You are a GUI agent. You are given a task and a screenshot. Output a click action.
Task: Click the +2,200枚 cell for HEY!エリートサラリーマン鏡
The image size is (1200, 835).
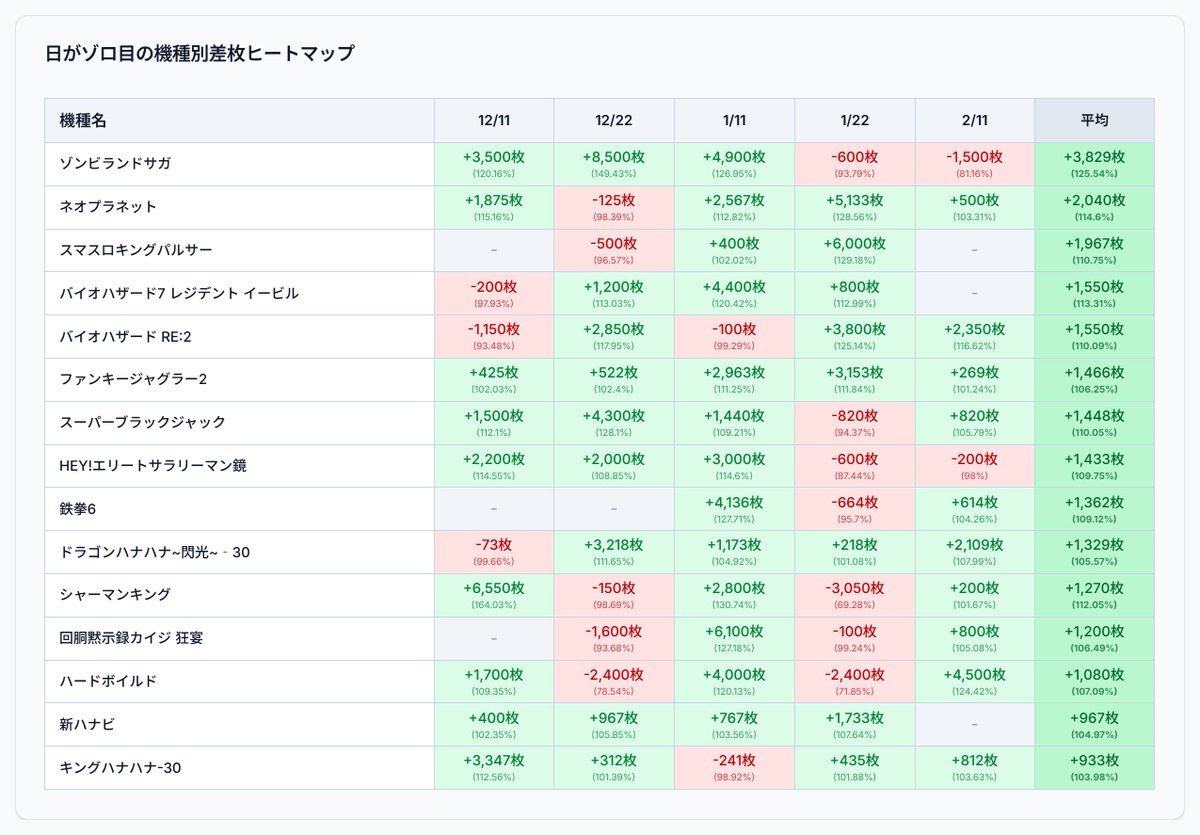tap(494, 465)
